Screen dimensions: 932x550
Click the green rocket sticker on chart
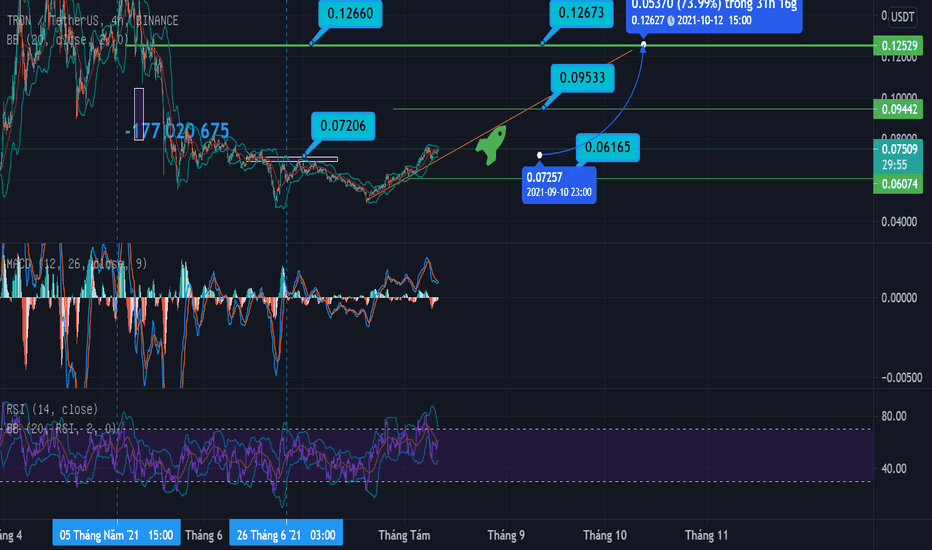(x=492, y=144)
